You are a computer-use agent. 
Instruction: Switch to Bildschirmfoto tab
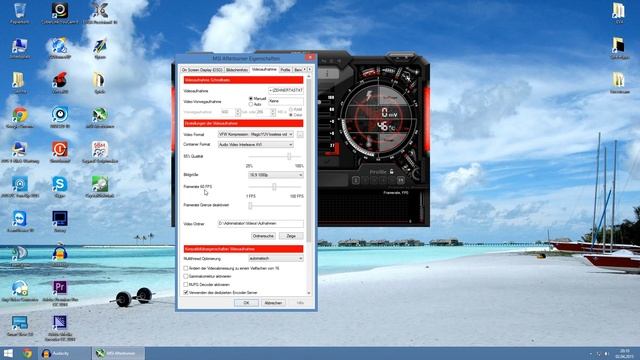coord(237,70)
